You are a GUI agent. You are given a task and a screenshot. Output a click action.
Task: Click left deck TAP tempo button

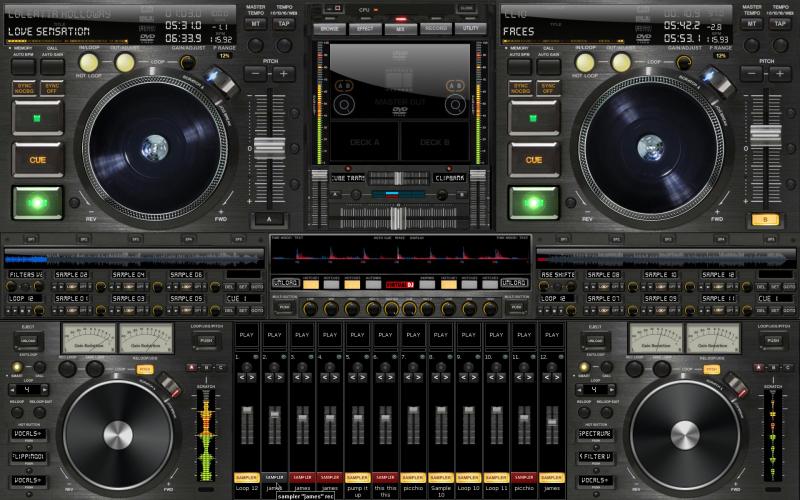coord(284,23)
